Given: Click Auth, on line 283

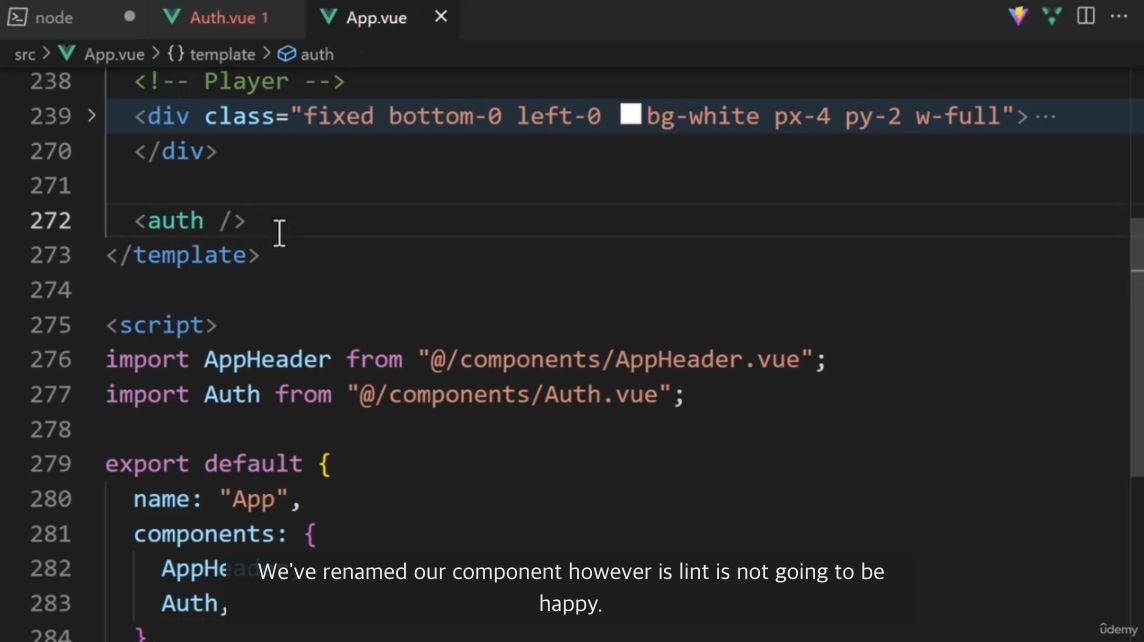Looking at the screenshot, I should click(194, 603).
